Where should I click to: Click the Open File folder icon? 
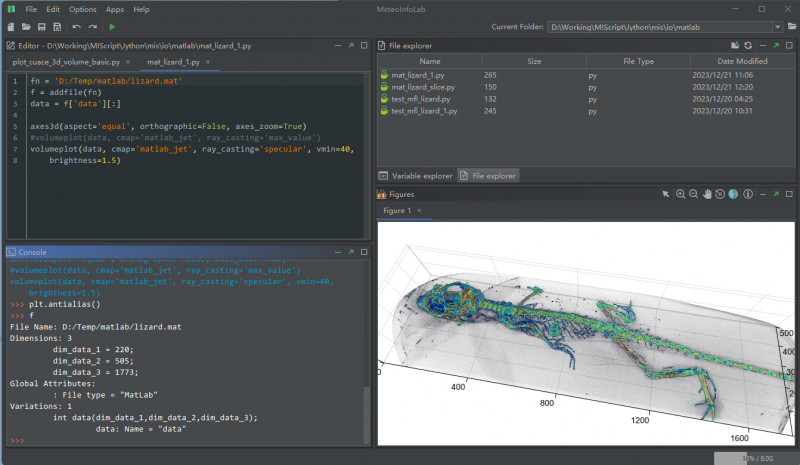[x=25, y=26]
